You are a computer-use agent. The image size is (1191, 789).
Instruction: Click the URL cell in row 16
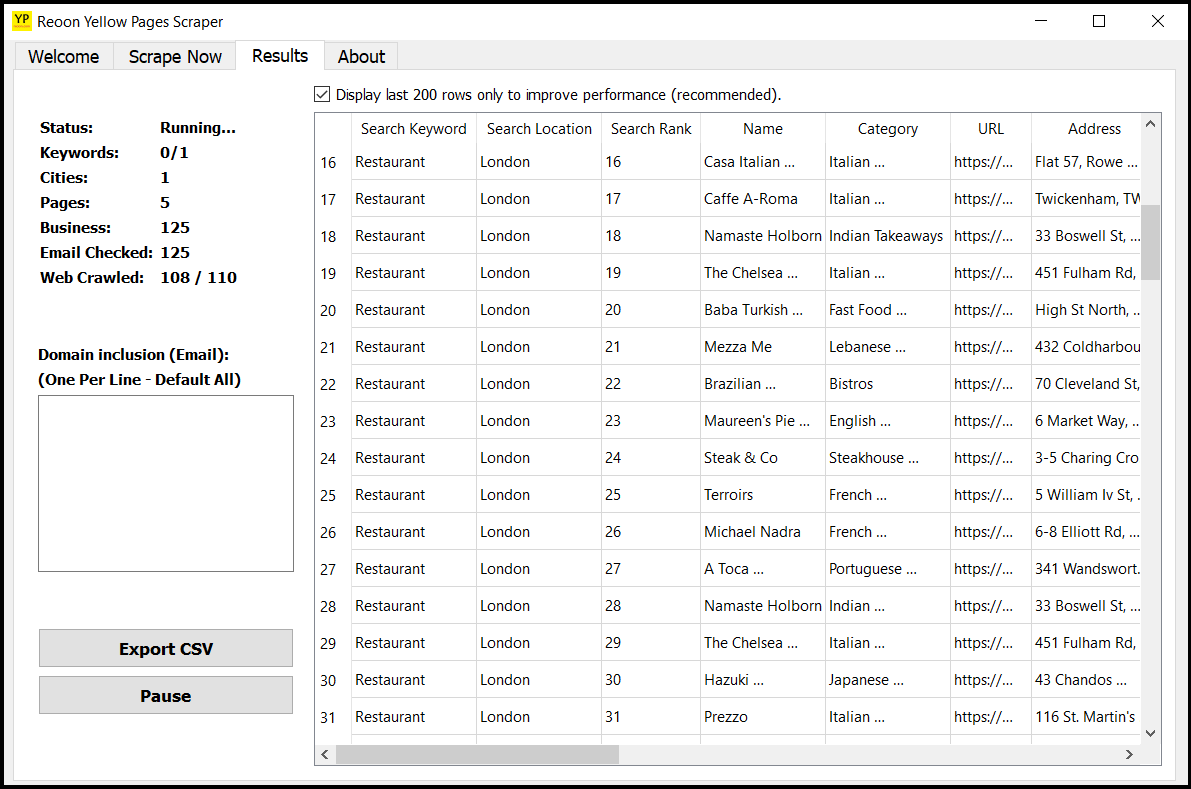(990, 162)
